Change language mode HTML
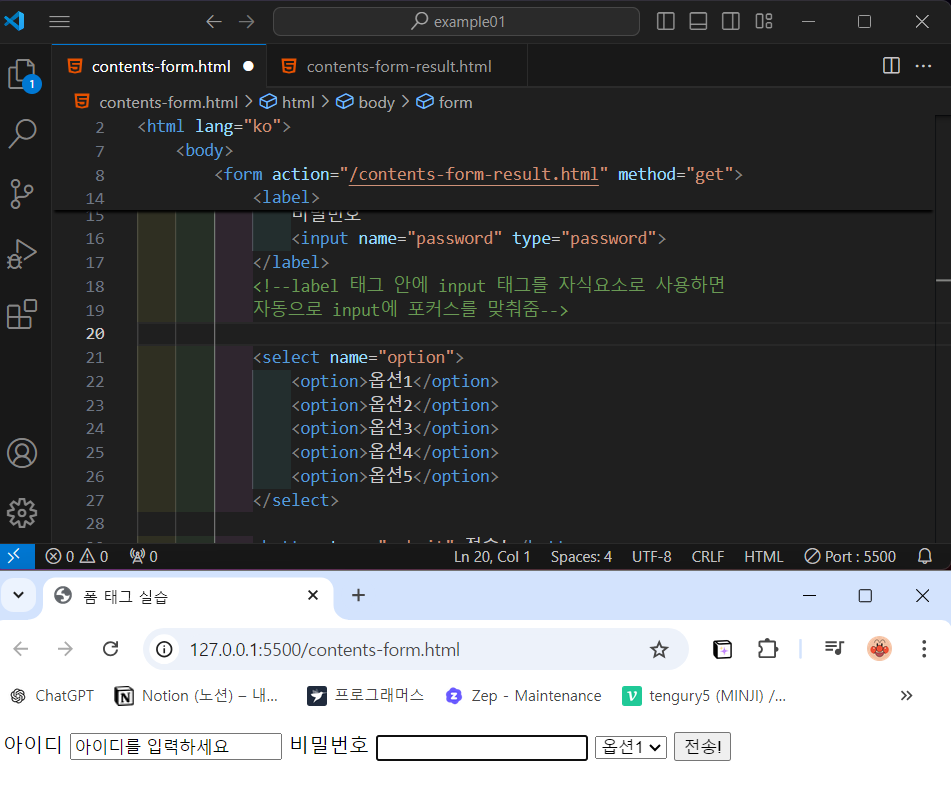Screen dimensions: 951x800 (x=764, y=557)
